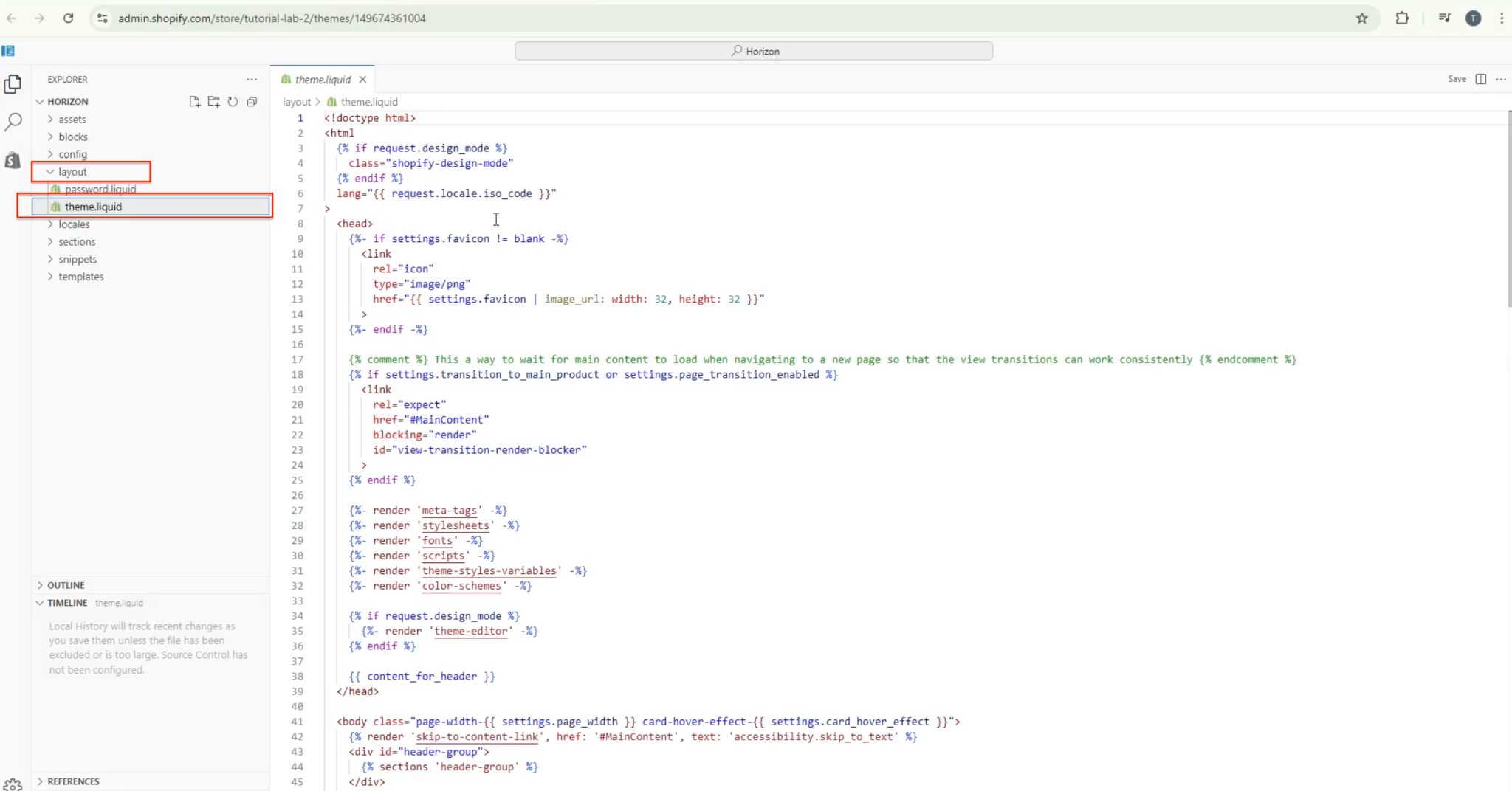Follow the 'scripts' snippet link
This screenshot has height=791, width=1512.
[x=443, y=556]
